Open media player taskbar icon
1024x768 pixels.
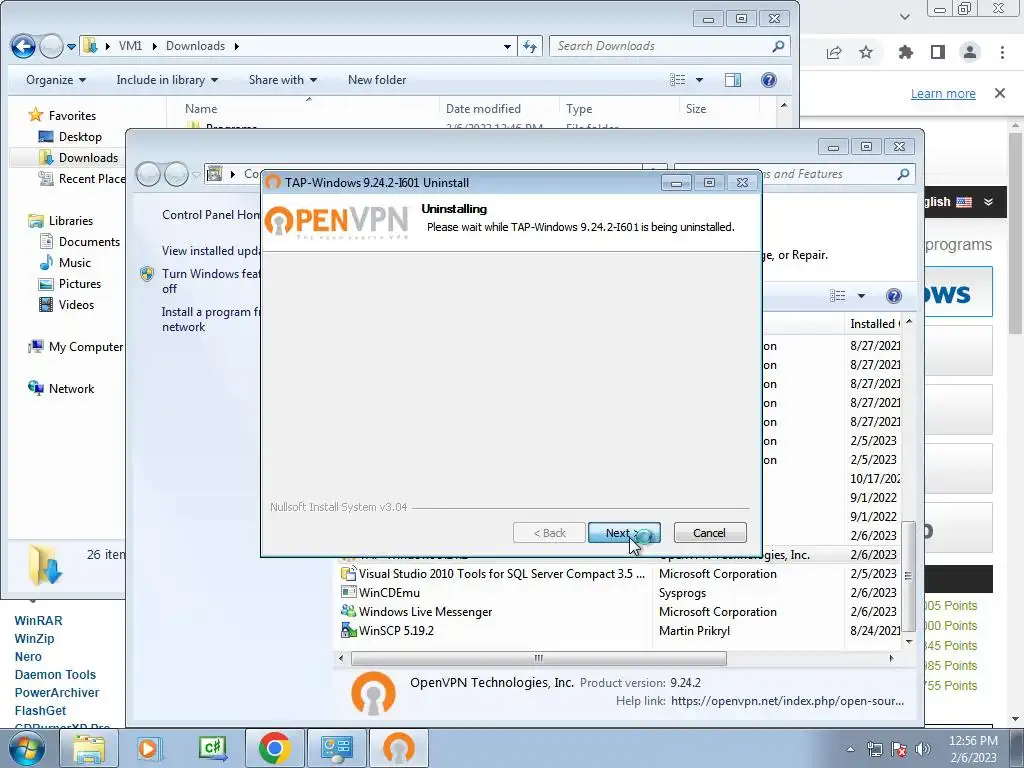[150, 748]
